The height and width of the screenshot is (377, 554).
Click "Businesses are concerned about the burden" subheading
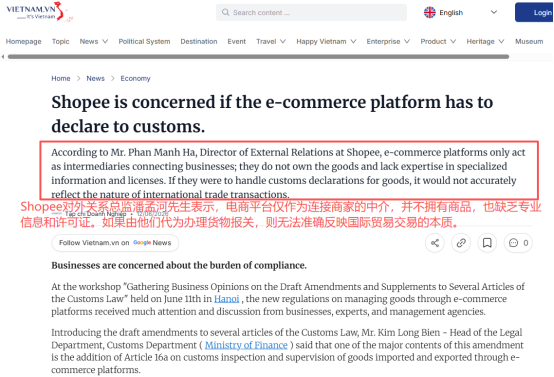coord(179,265)
